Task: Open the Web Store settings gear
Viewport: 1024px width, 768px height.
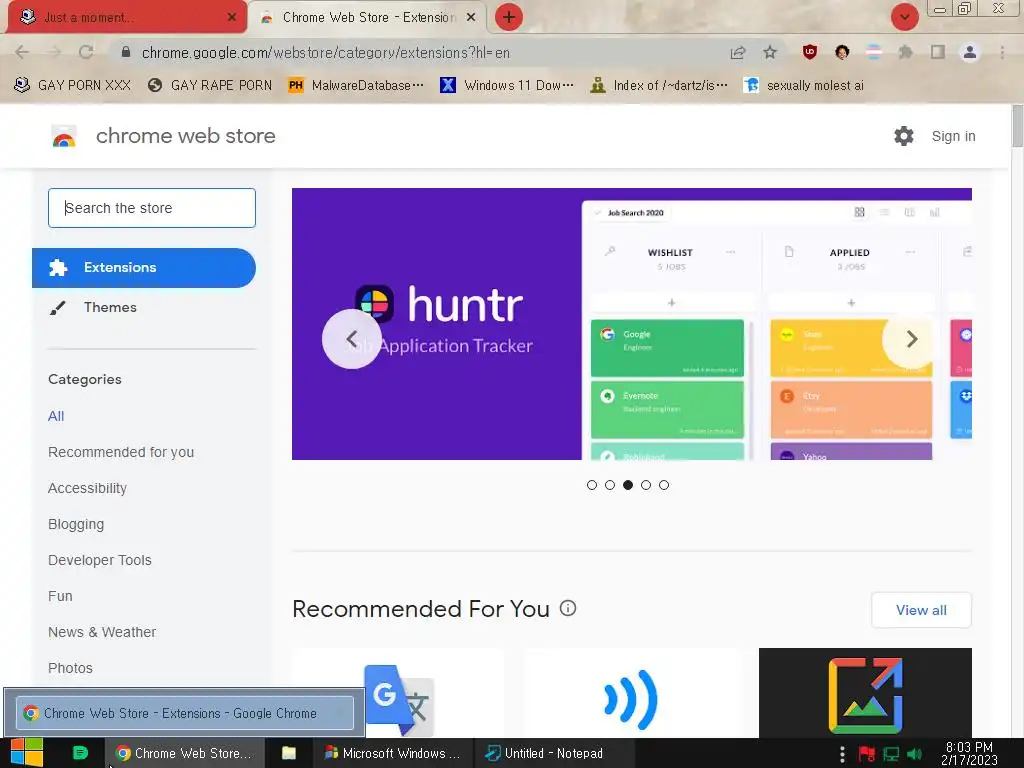Action: (904, 136)
